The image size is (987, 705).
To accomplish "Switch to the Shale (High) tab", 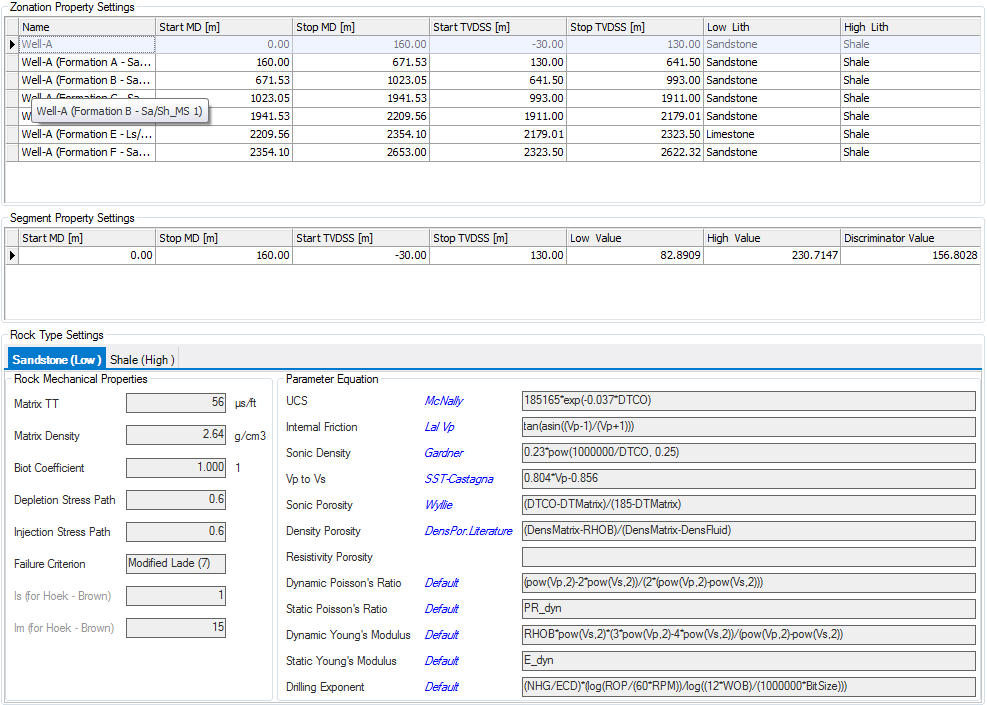I will pyautogui.click(x=142, y=360).
